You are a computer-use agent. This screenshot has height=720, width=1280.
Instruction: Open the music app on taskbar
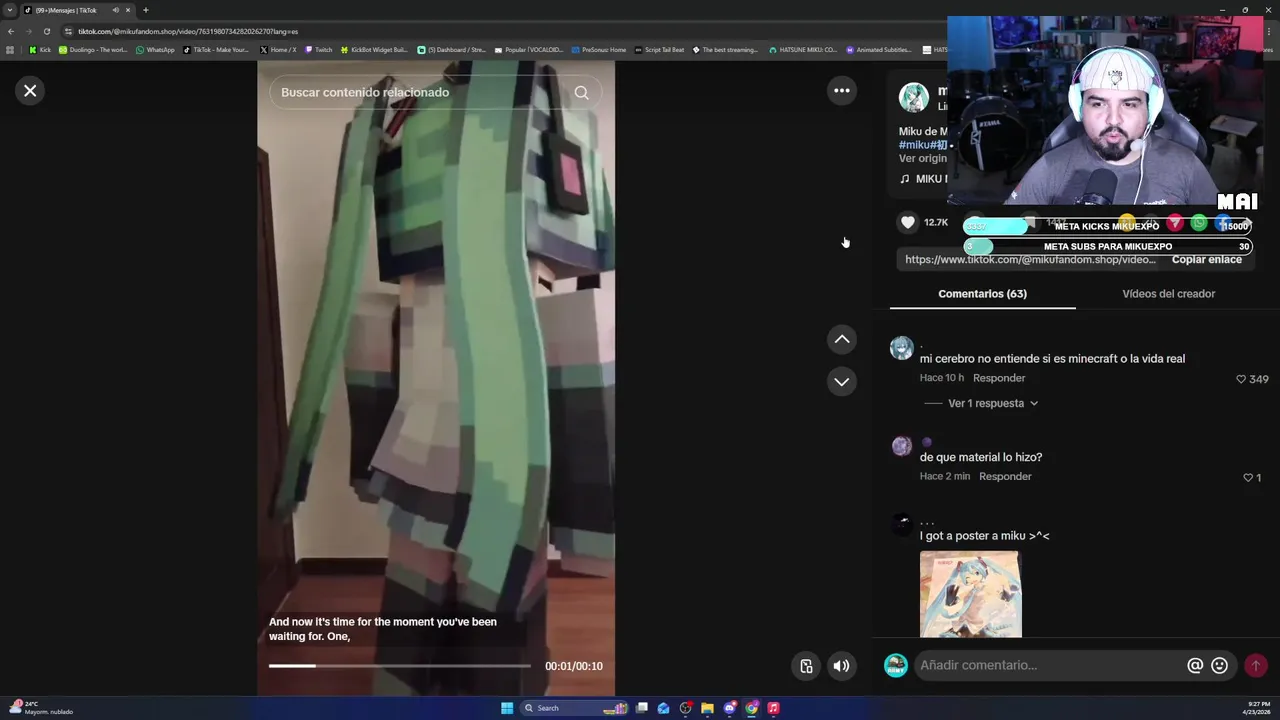click(x=774, y=708)
